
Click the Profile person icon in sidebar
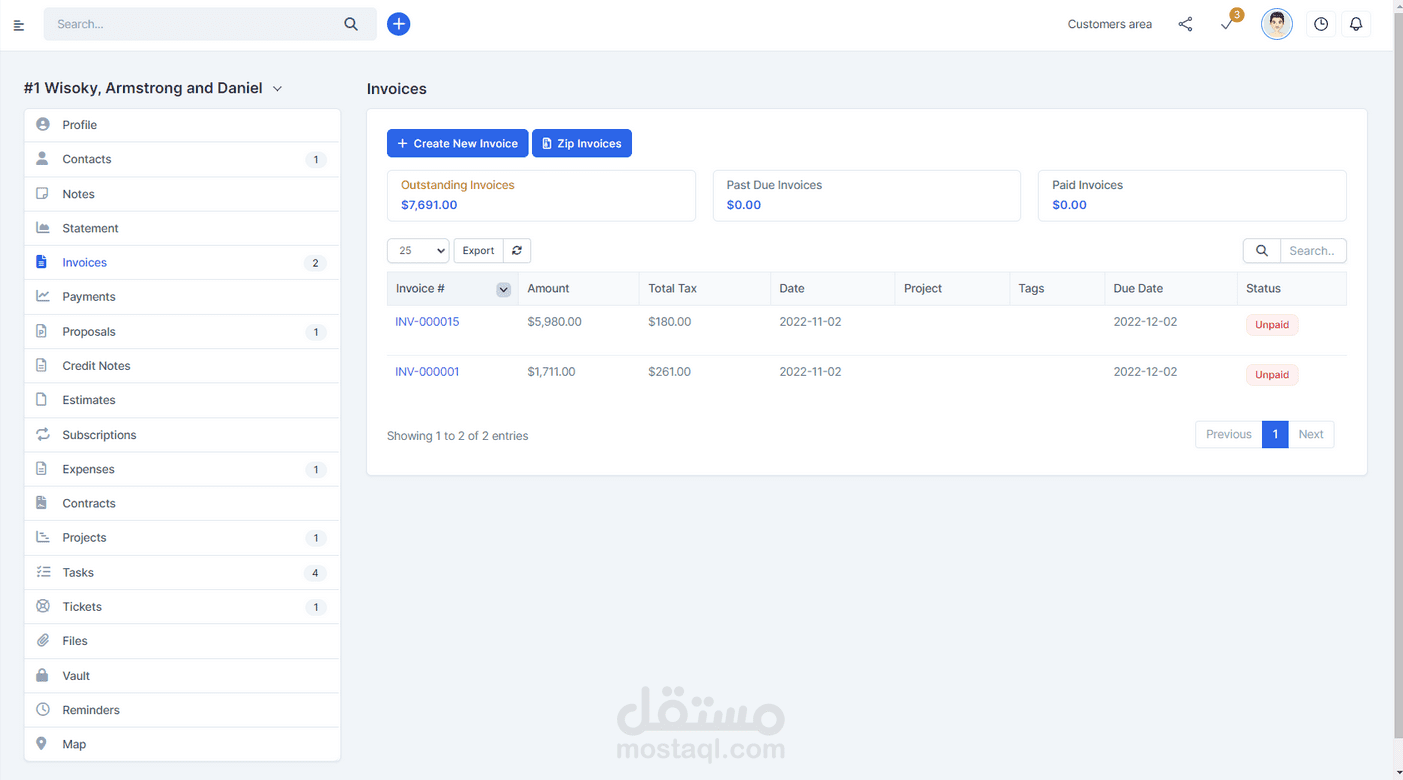42,125
